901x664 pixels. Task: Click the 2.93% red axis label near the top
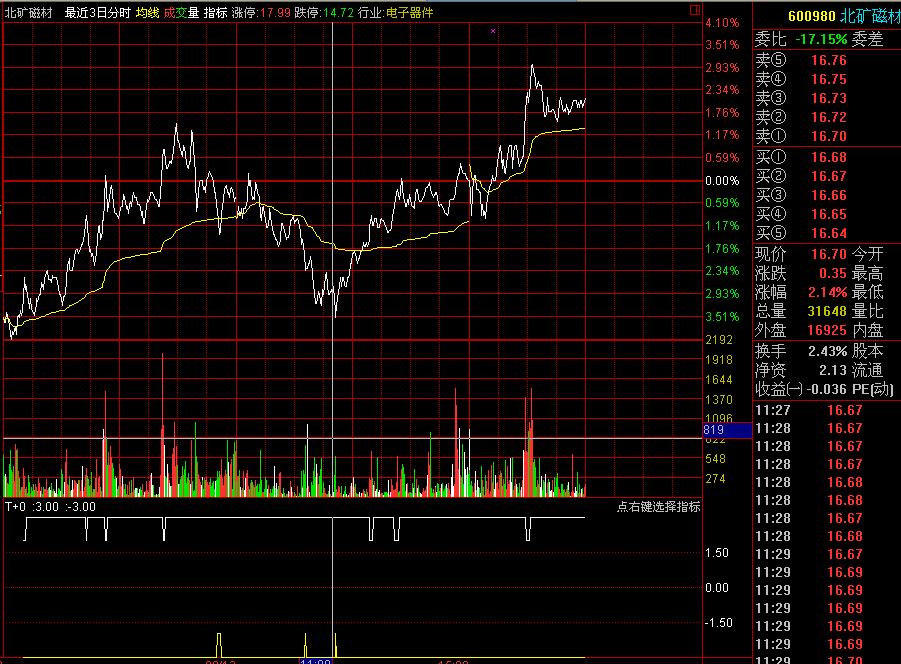pos(722,68)
